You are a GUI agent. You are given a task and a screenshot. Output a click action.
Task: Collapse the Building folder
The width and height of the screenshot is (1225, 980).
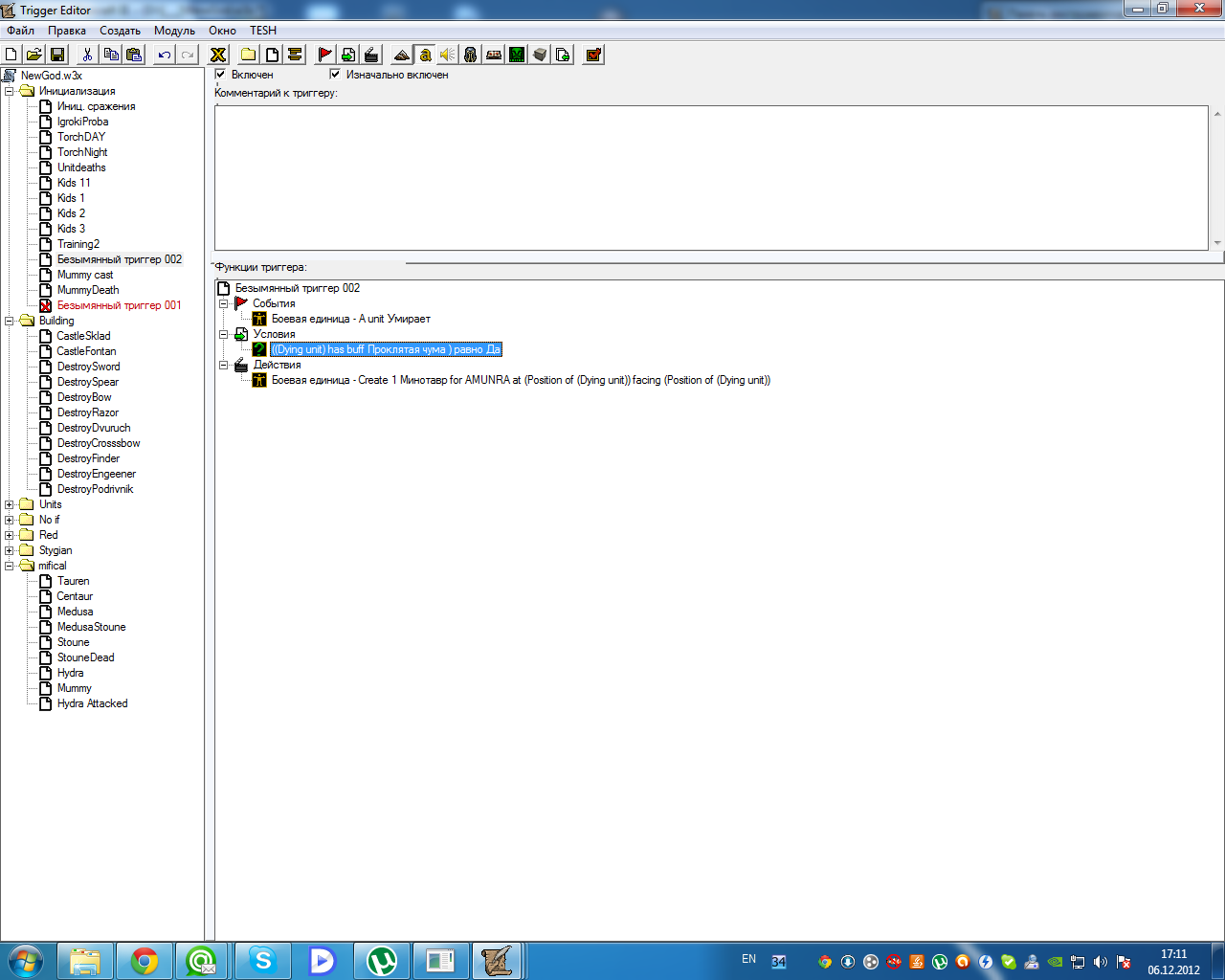[10, 321]
